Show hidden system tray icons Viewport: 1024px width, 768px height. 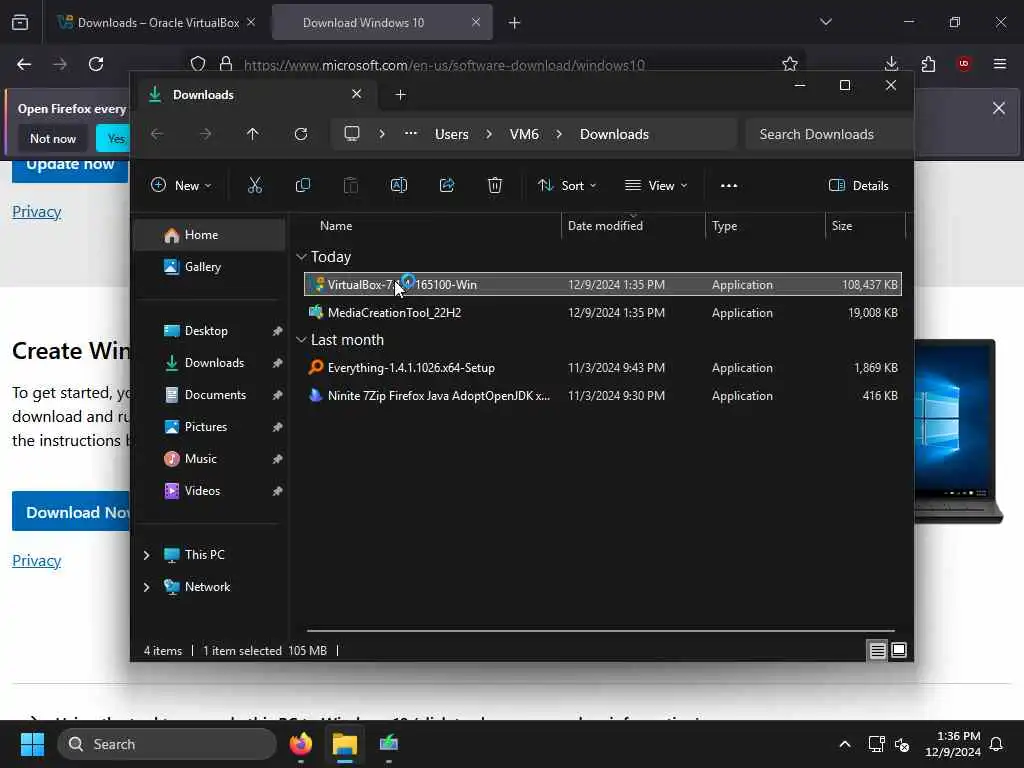(844, 744)
